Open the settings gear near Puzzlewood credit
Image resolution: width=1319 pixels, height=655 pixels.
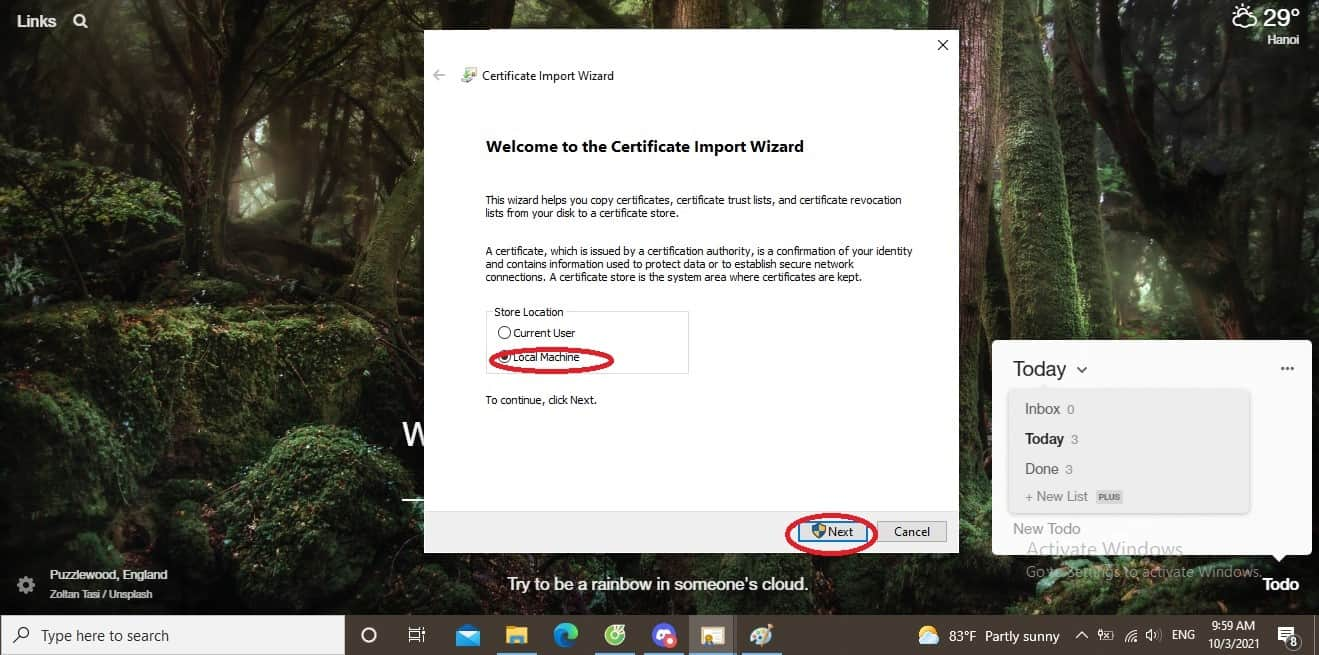pyautogui.click(x=25, y=585)
